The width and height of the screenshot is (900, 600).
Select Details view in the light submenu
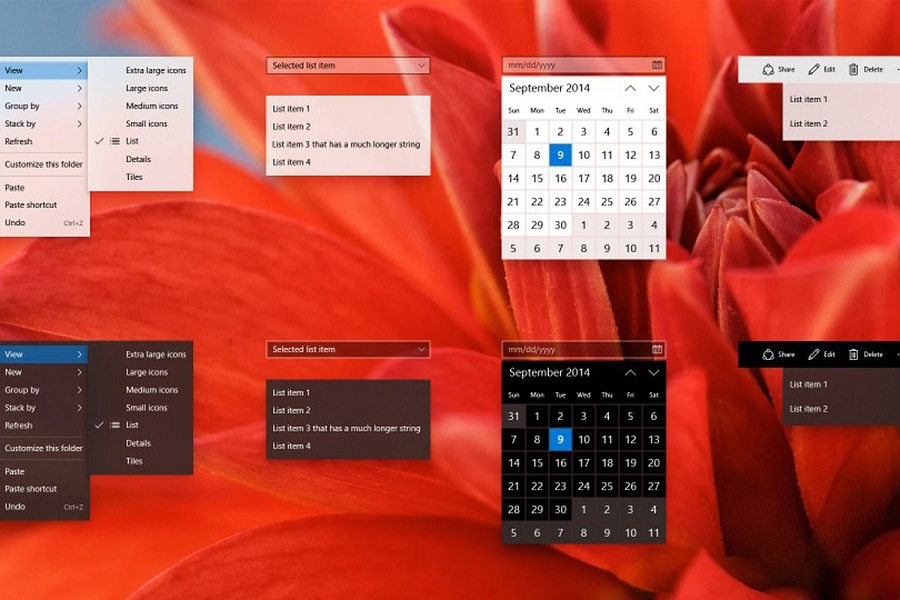coord(138,160)
